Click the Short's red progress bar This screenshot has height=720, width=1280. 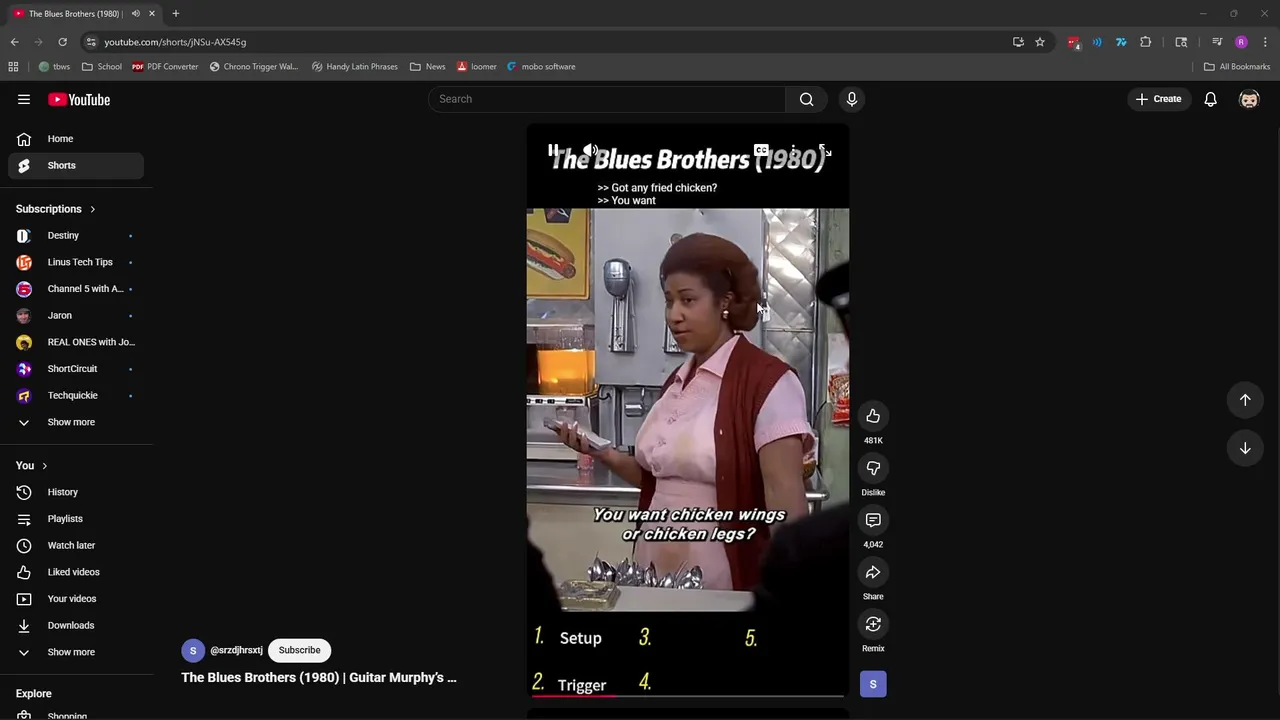[688, 695]
